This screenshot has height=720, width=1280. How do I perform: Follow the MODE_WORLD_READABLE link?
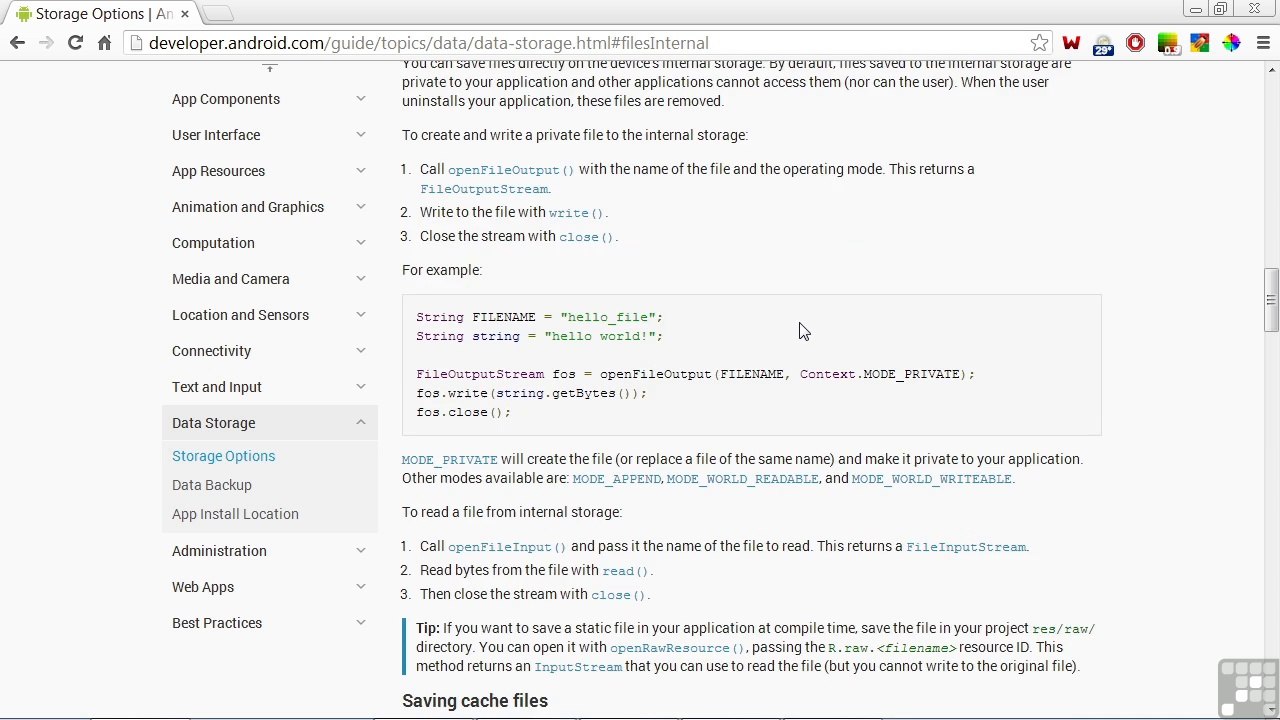[x=743, y=479]
